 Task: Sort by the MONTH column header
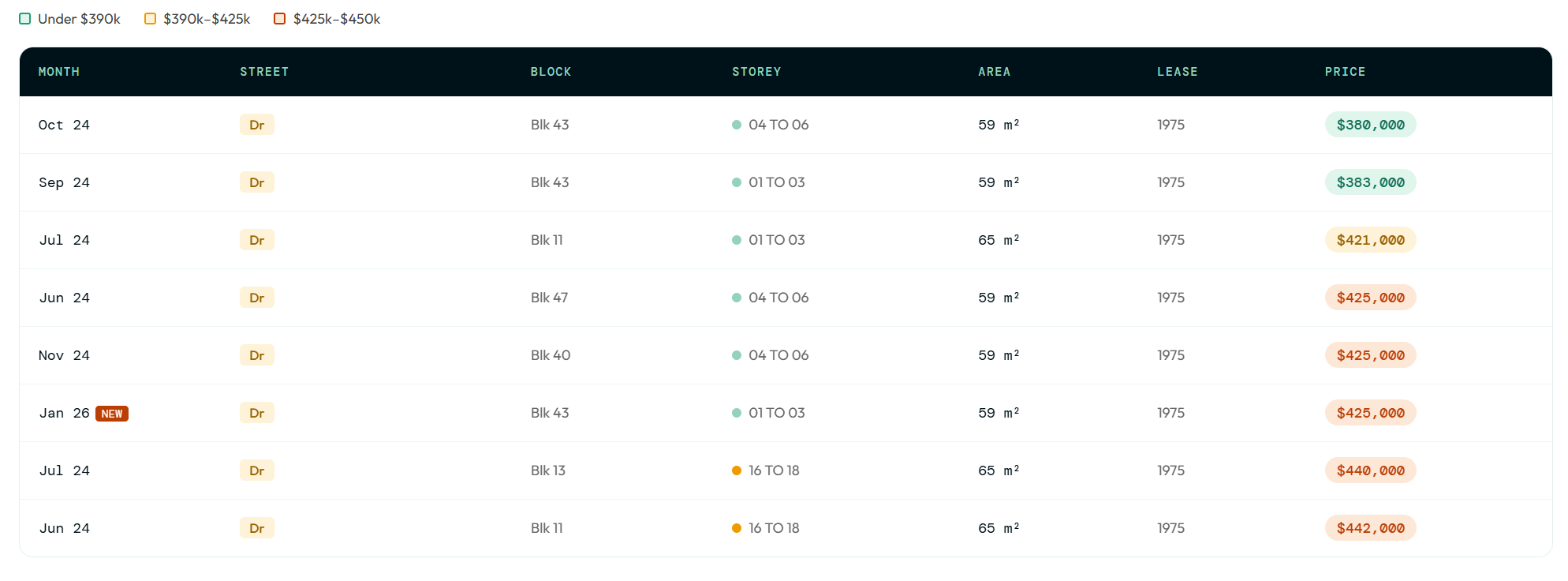[x=59, y=72]
